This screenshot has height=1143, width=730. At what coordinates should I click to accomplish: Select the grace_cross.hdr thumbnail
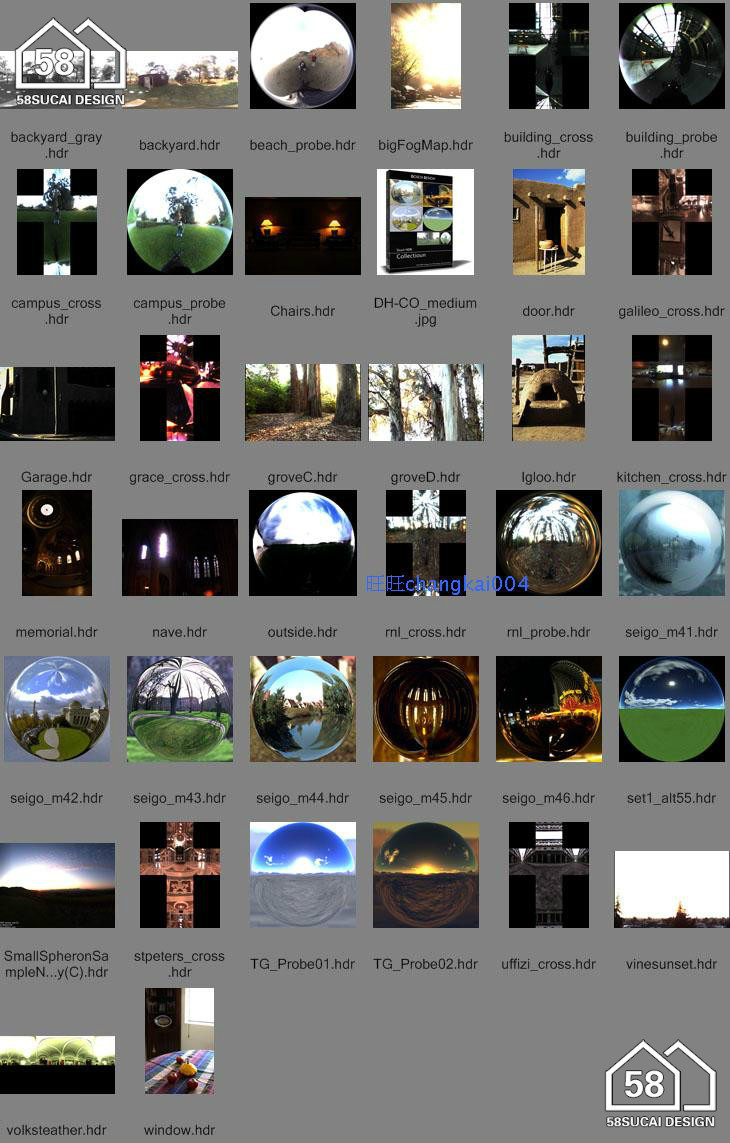[180, 388]
